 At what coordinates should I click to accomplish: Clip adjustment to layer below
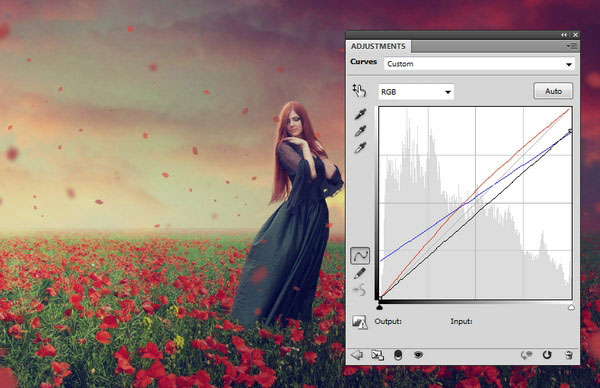tap(398, 355)
